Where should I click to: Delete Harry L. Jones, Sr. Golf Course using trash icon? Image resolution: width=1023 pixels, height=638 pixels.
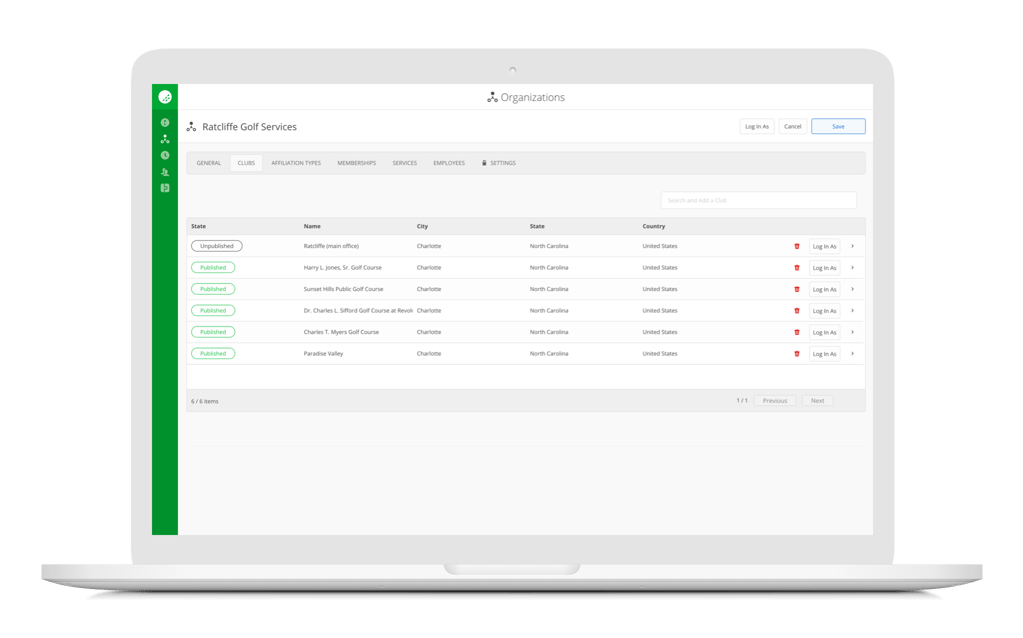(797, 267)
